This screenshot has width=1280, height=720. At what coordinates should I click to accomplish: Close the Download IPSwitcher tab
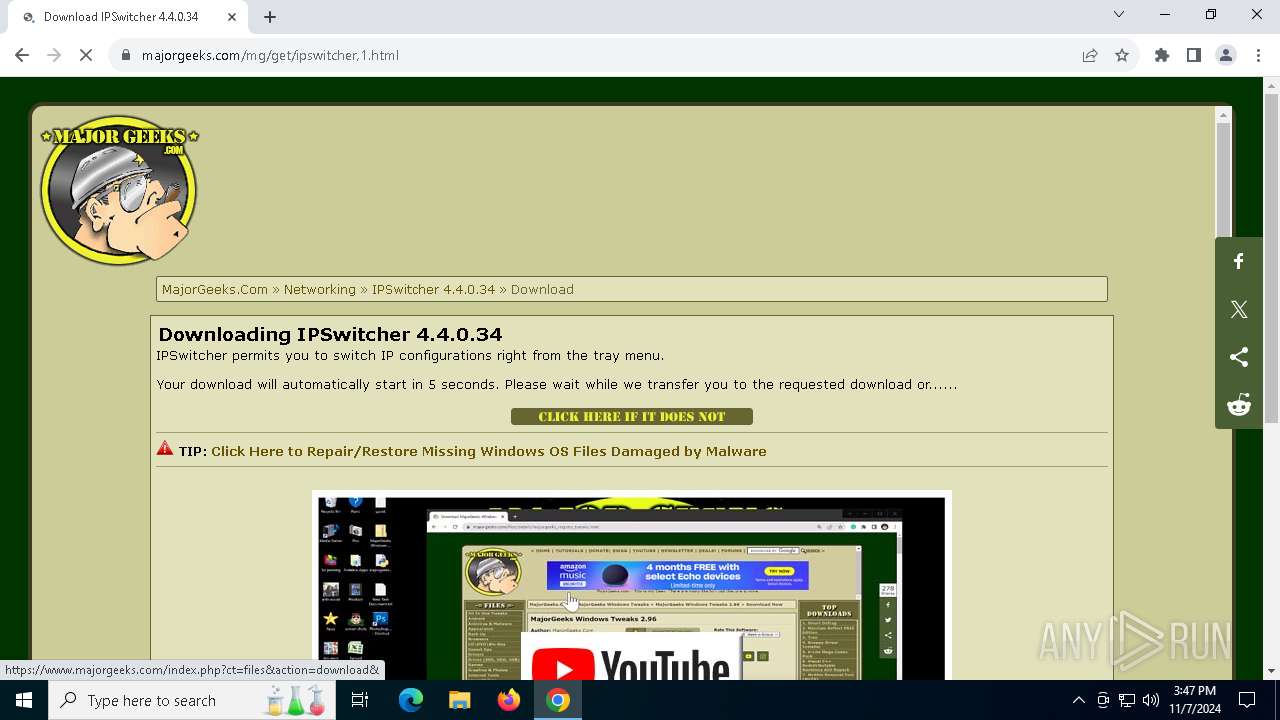(x=232, y=16)
